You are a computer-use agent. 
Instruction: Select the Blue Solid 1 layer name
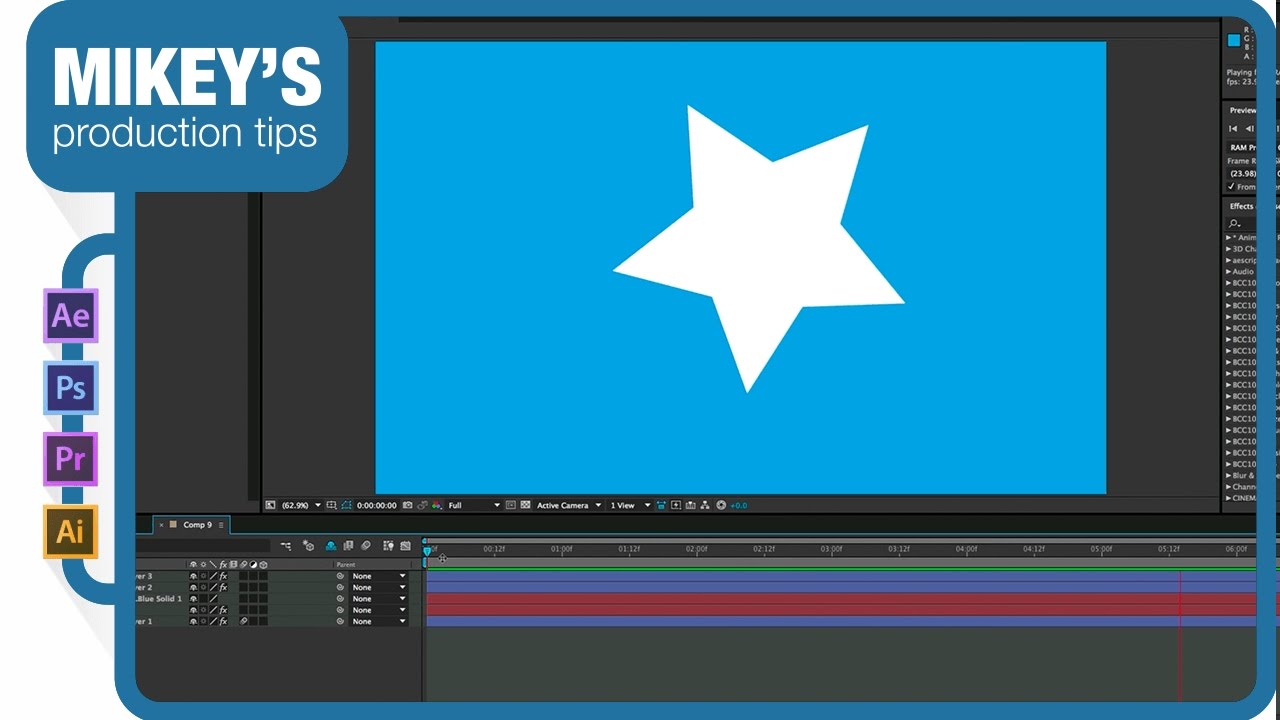tap(160, 599)
